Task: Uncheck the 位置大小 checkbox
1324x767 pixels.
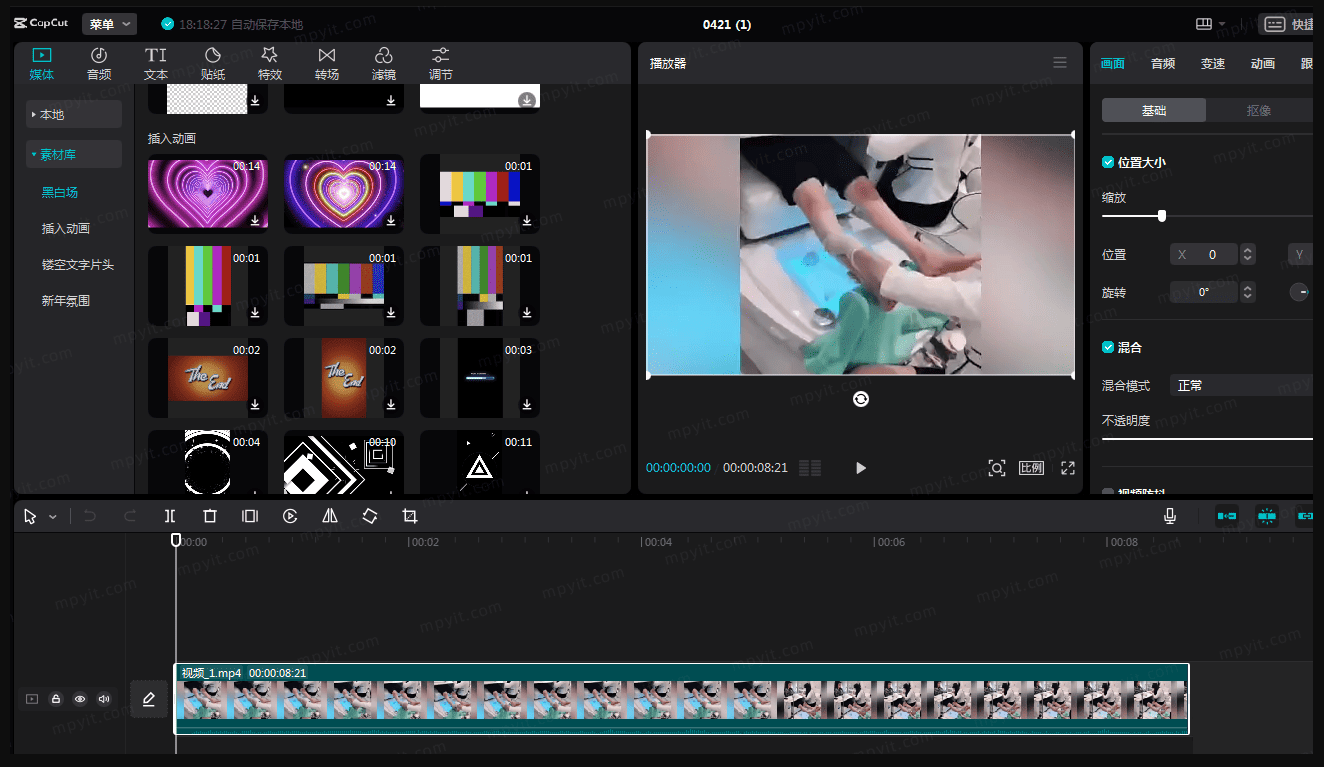Action: pyautogui.click(x=1108, y=162)
